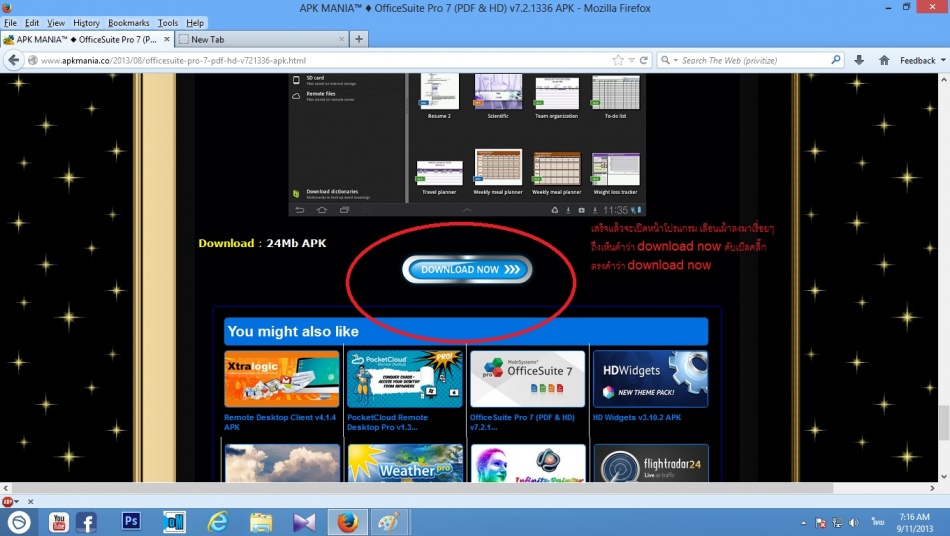950x536 pixels.
Task: Open Internet Explorer from the taskbar
Action: click(217, 521)
